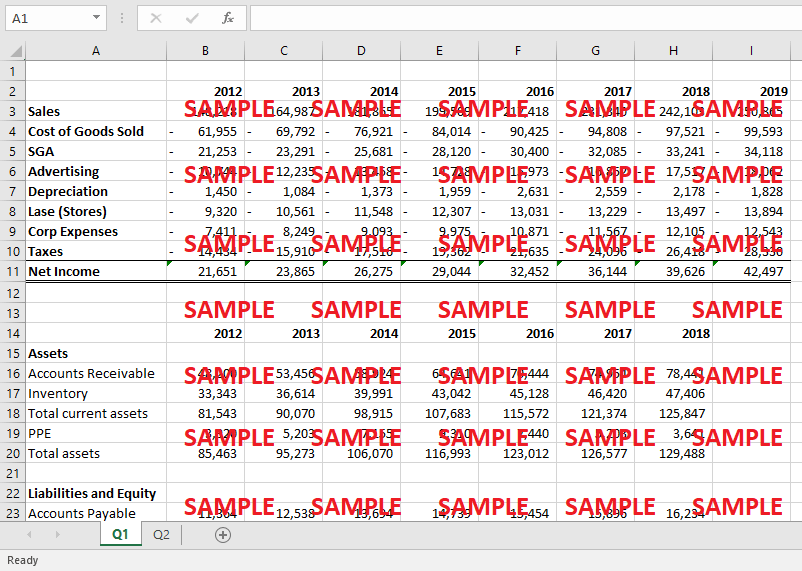Click Total assets value 126,577
802x571 pixels.
coord(595,454)
